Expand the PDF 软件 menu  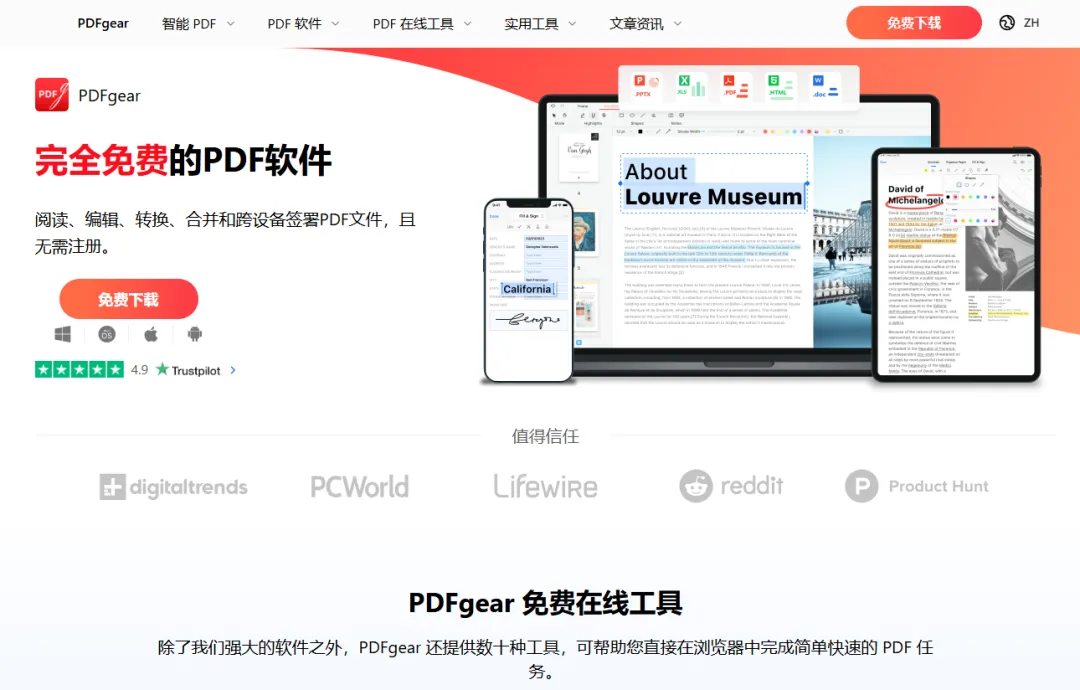point(303,23)
